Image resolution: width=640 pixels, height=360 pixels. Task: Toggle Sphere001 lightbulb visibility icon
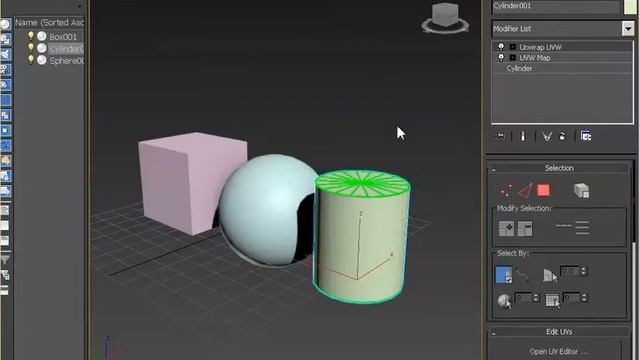click(x=31, y=60)
